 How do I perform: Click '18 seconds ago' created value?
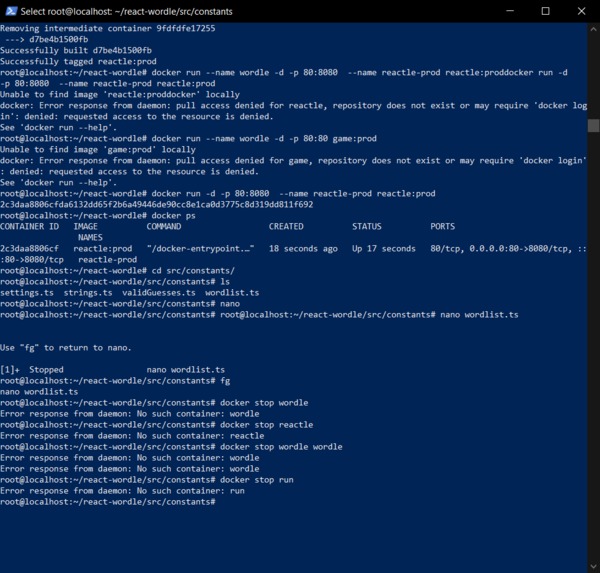[303, 249]
